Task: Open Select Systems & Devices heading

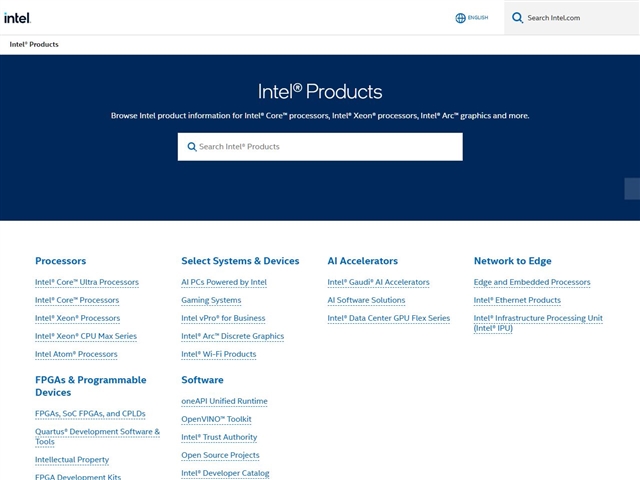Action: pos(240,261)
